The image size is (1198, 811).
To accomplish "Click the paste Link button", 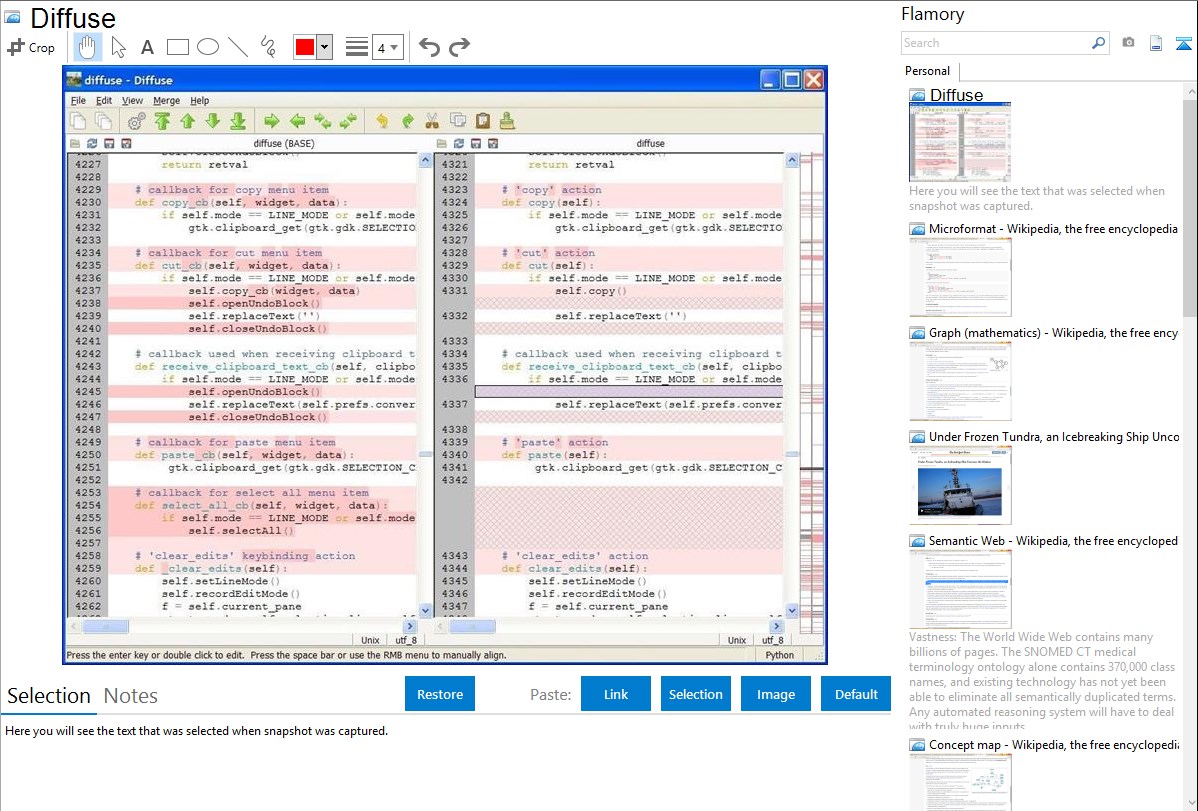I will (616, 694).
